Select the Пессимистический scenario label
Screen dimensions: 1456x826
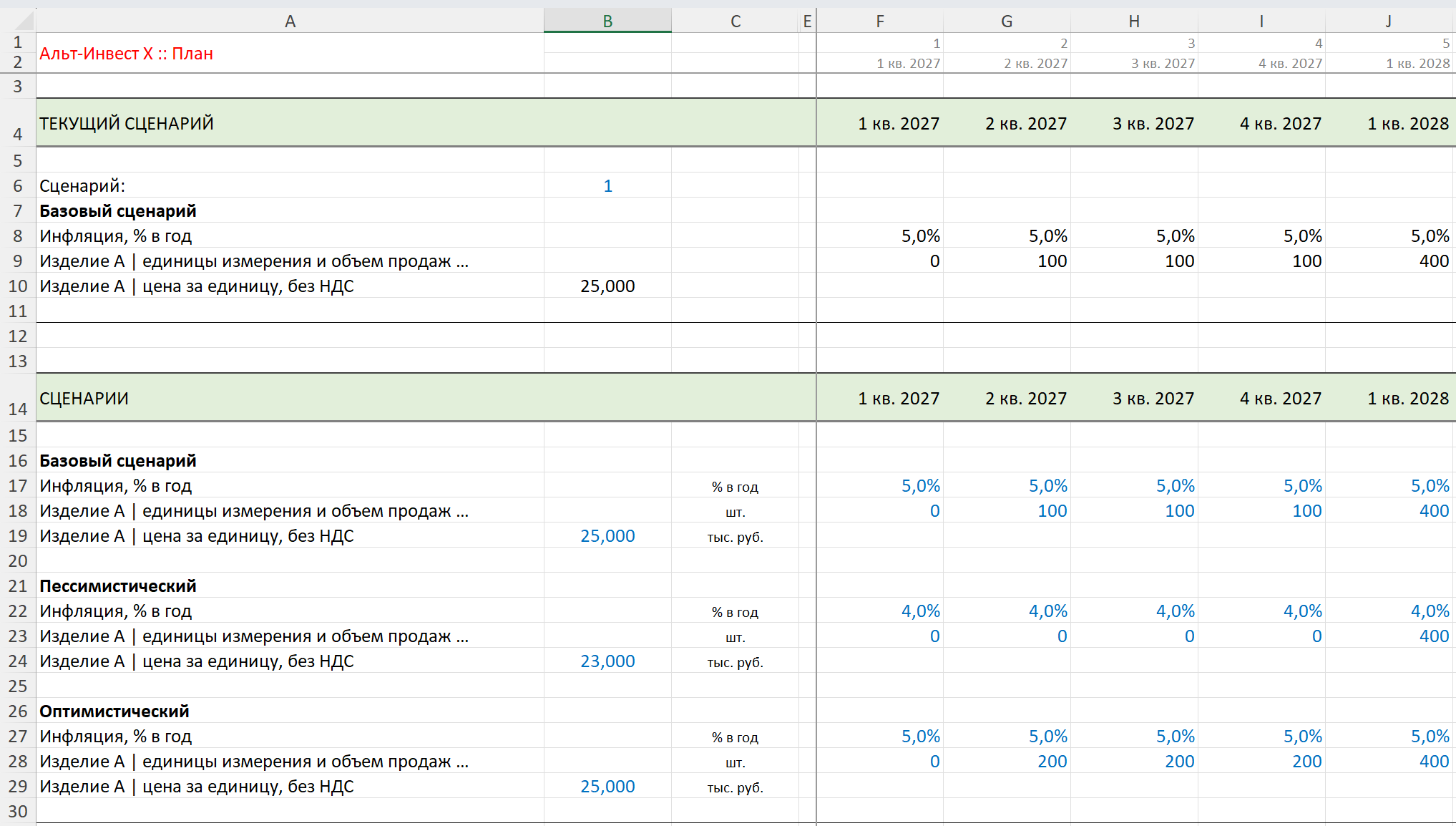(x=118, y=586)
